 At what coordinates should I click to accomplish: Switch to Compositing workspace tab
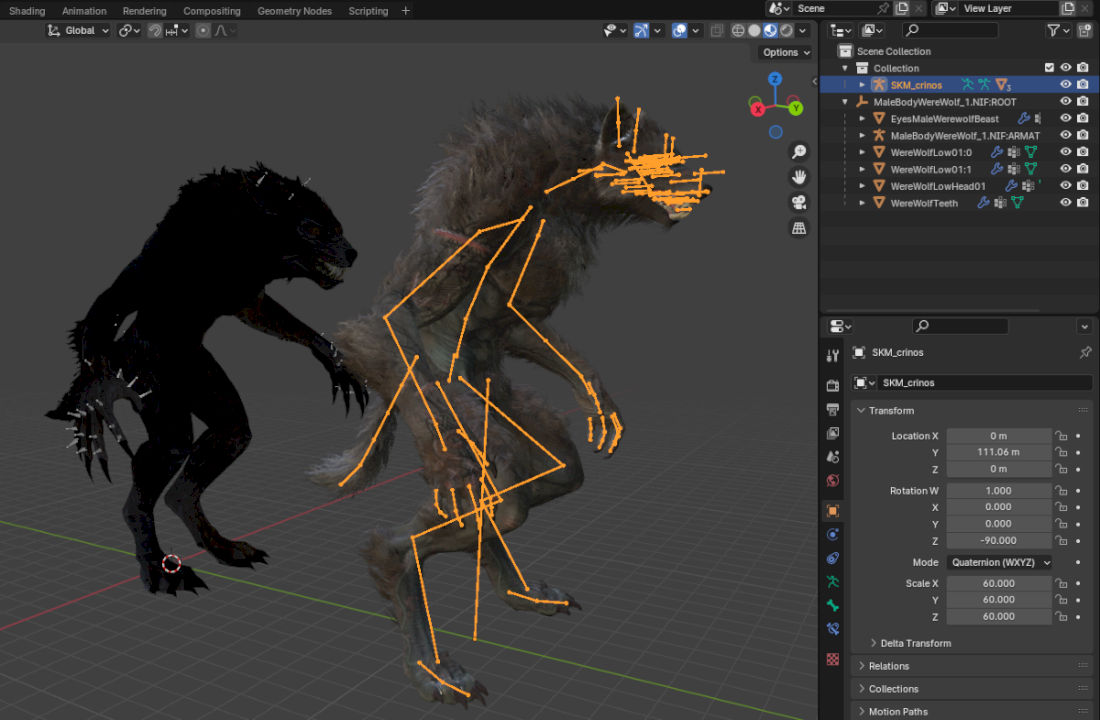coord(212,11)
